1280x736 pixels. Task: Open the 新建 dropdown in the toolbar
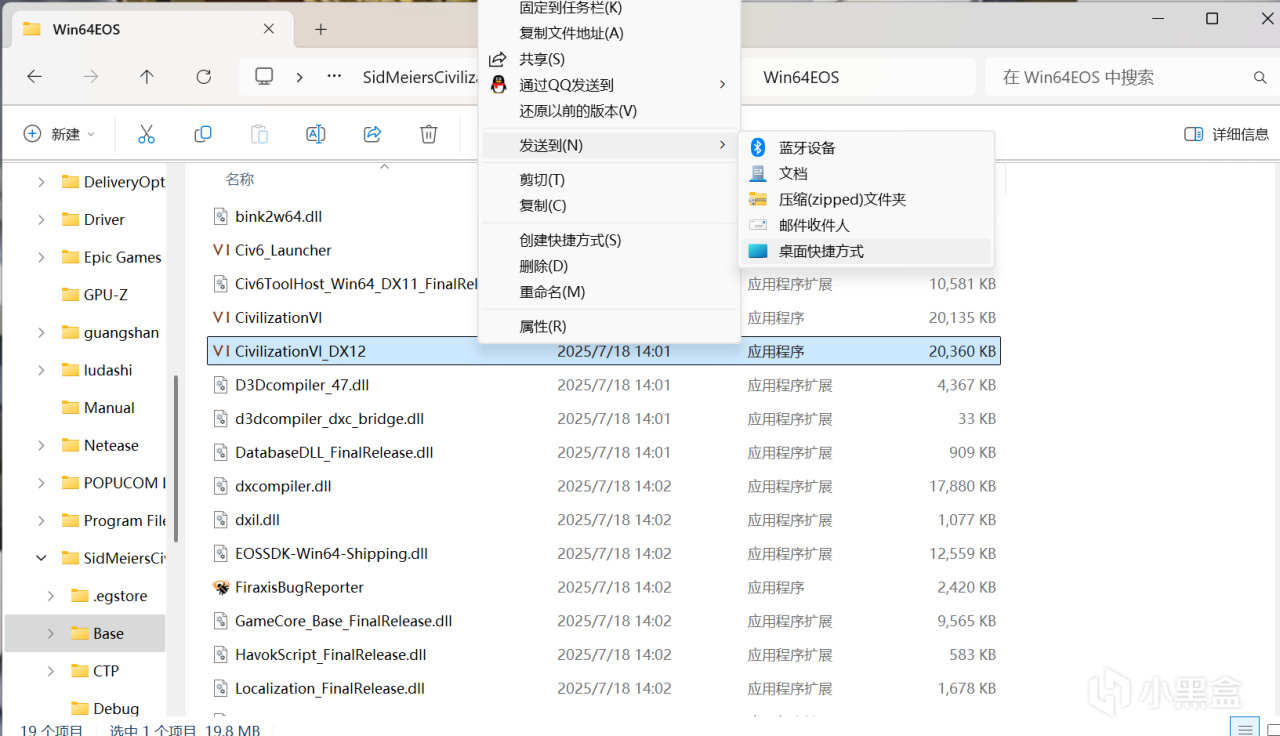60,134
